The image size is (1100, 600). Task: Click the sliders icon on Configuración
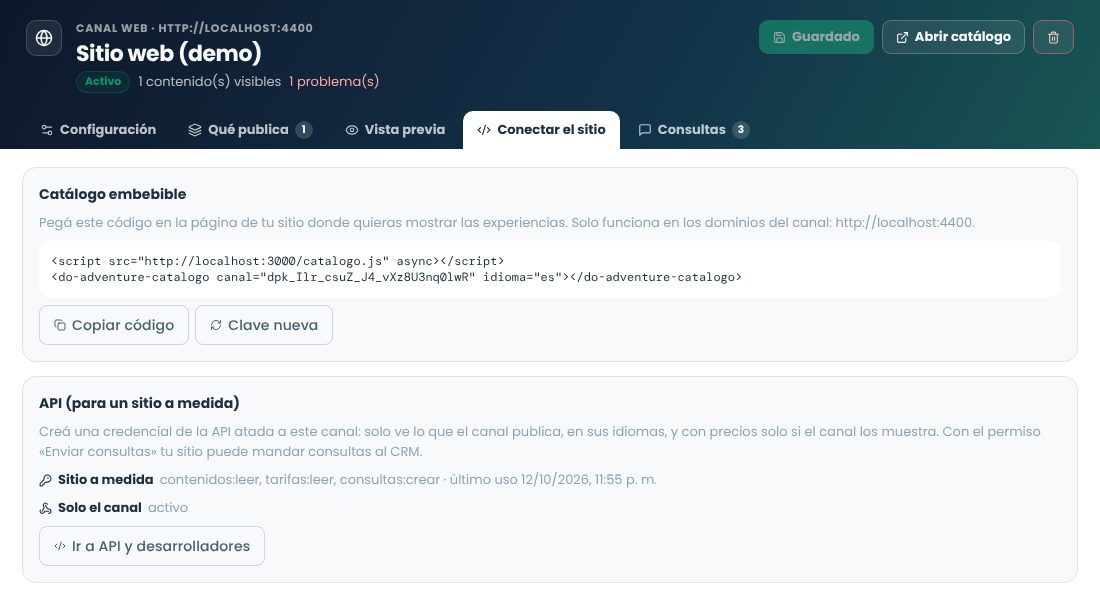click(47, 130)
